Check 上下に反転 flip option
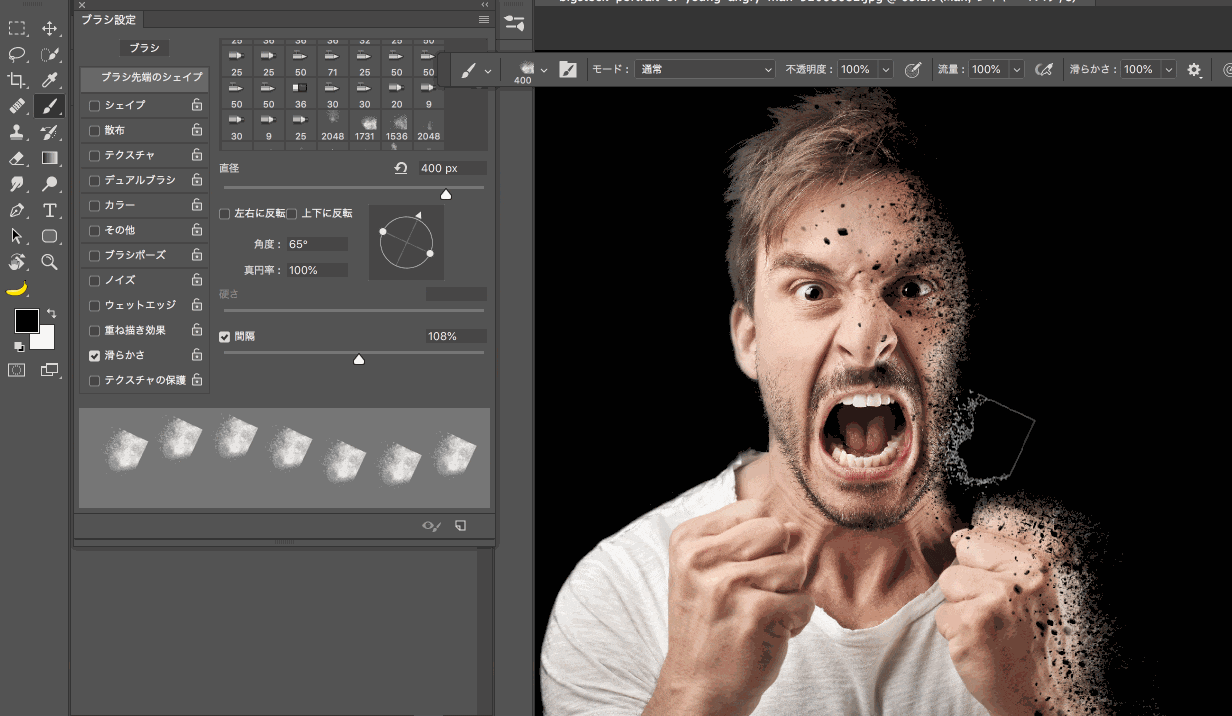The height and width of the screenshot is (716, 1232). 292,214
